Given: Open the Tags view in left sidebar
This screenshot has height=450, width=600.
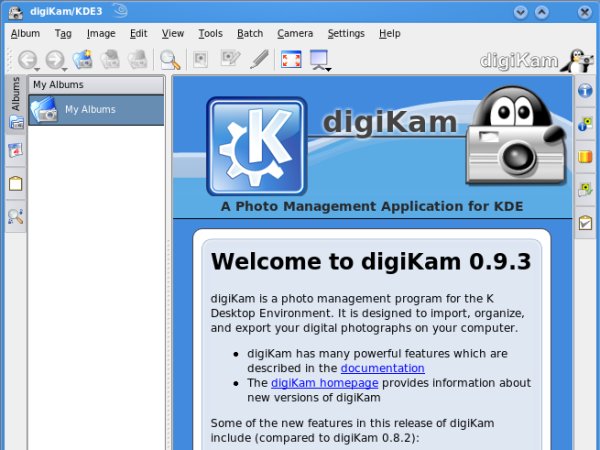Looking at the screenshot, I should 16,184.
